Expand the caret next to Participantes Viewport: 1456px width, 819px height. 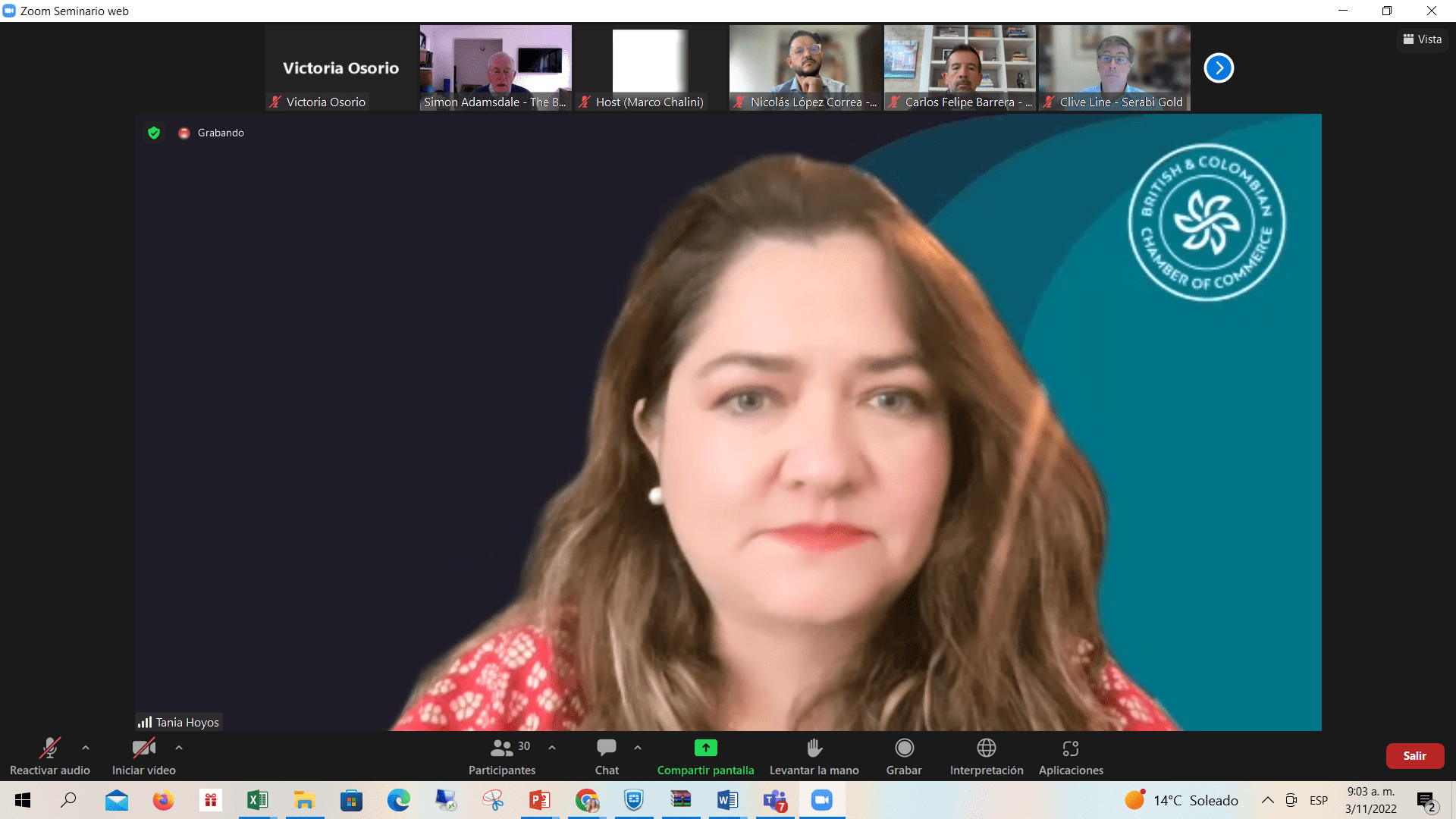pyautogui.click(x=552, y=748)
